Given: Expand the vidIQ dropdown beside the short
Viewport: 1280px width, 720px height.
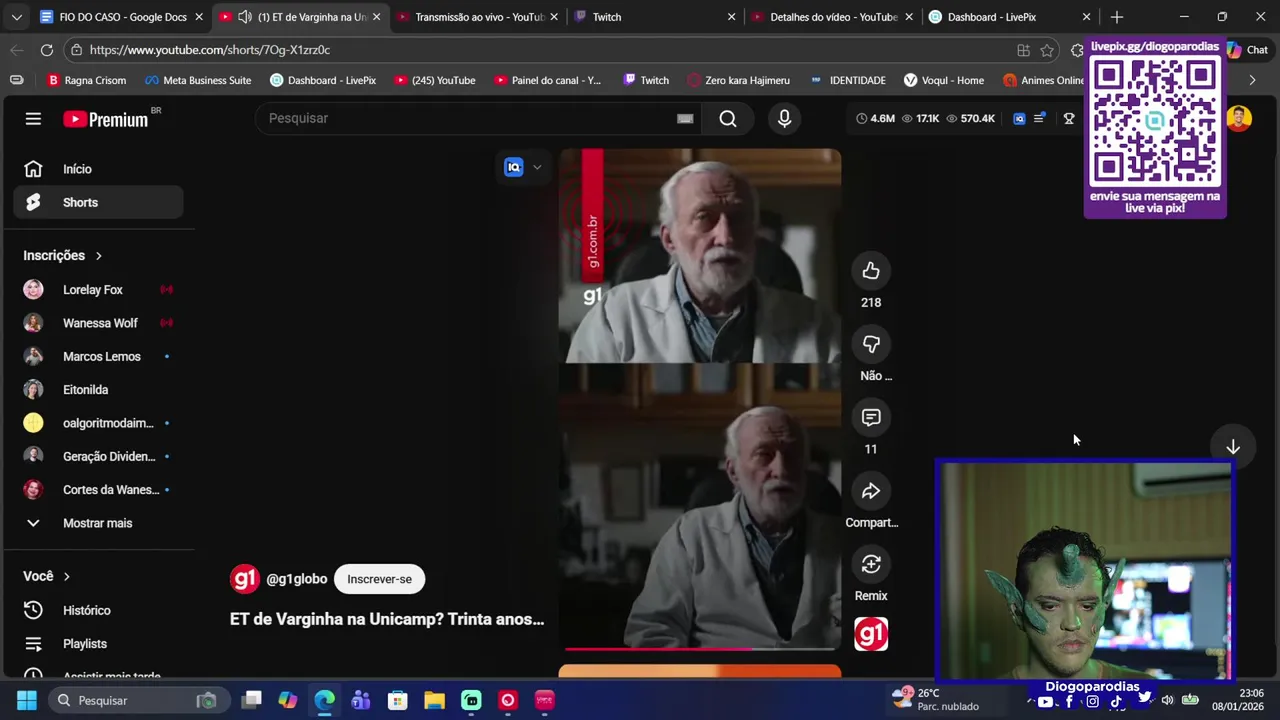Looking at the screenshot, I should click(x=537, y=167).
